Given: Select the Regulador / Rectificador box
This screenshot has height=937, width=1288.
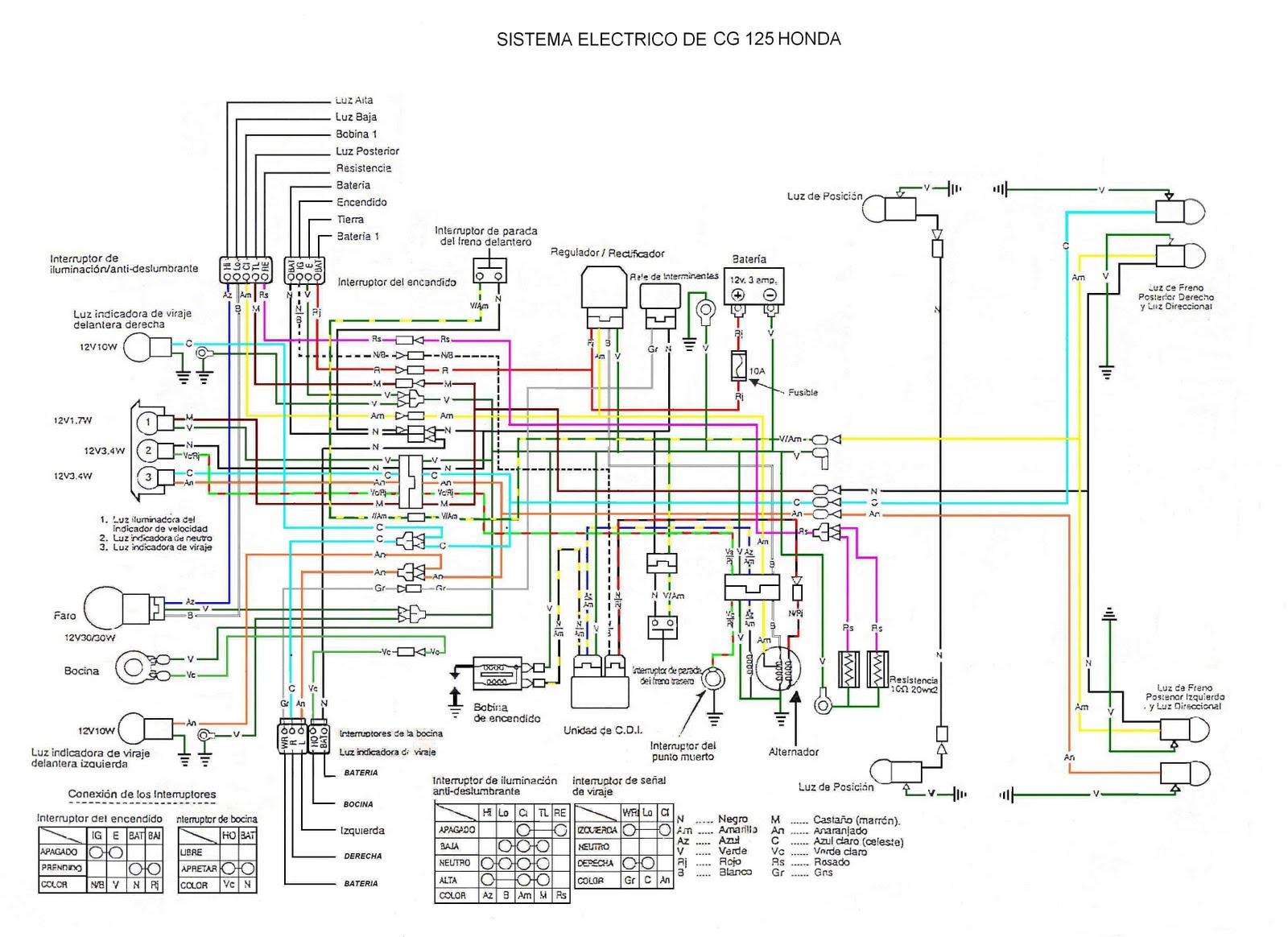Looking at the screenshot, I should pyautogui.click(x=605, y=297).
